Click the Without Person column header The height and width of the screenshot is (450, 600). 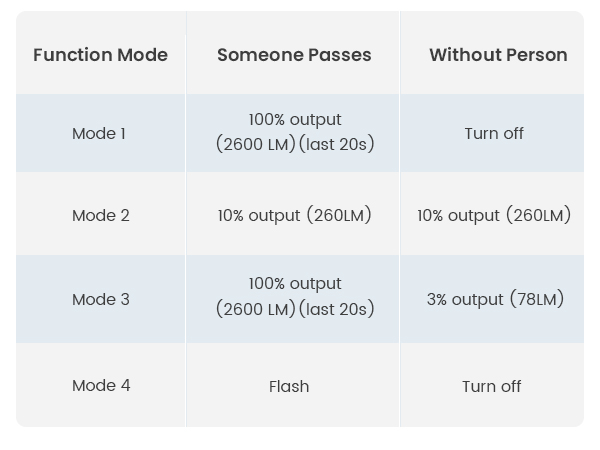click(498, 55)
